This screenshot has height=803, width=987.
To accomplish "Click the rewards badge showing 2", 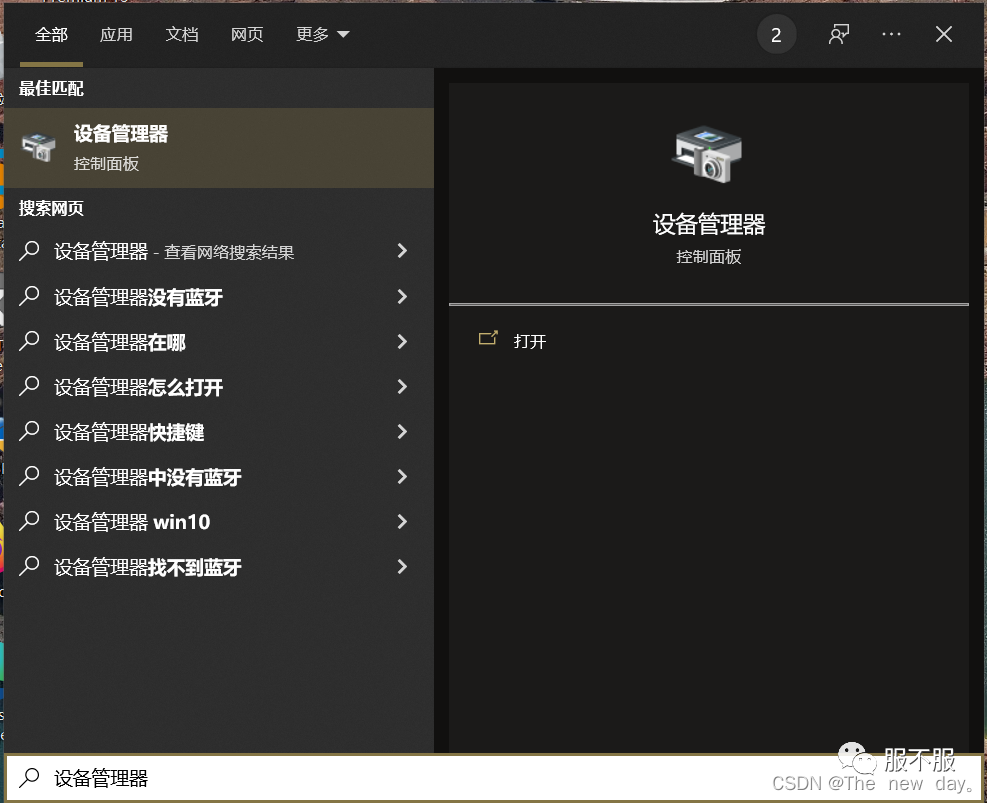I will (776, 35).
